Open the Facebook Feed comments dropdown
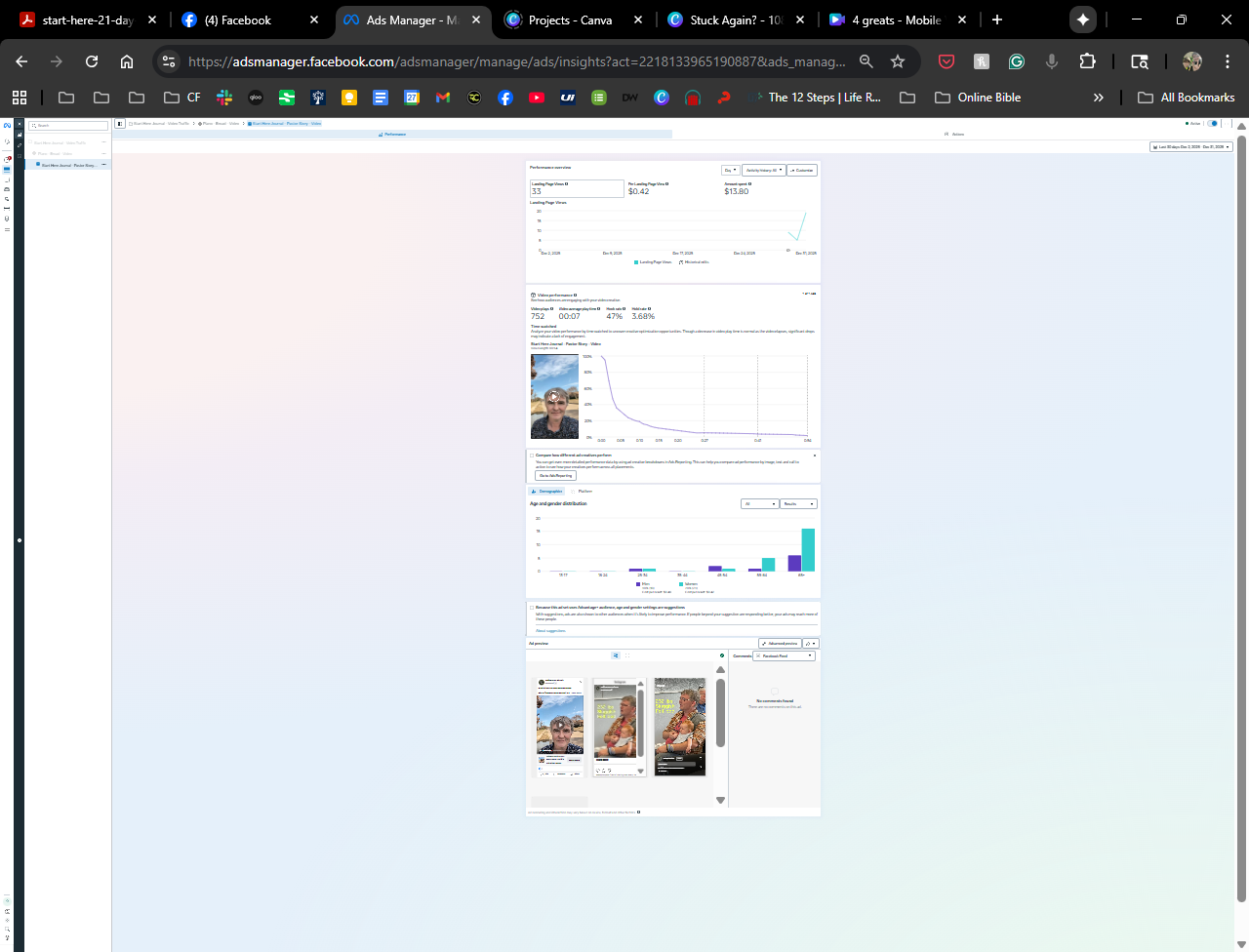The height and width of the screenshot is (952, 1249). [784, 656]
